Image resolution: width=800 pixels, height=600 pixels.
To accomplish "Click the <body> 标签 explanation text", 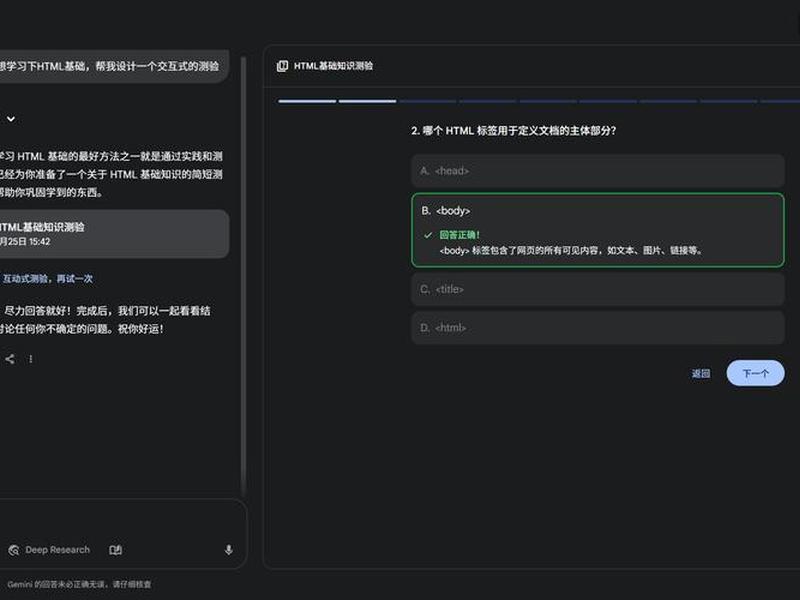I will point(570,251).
